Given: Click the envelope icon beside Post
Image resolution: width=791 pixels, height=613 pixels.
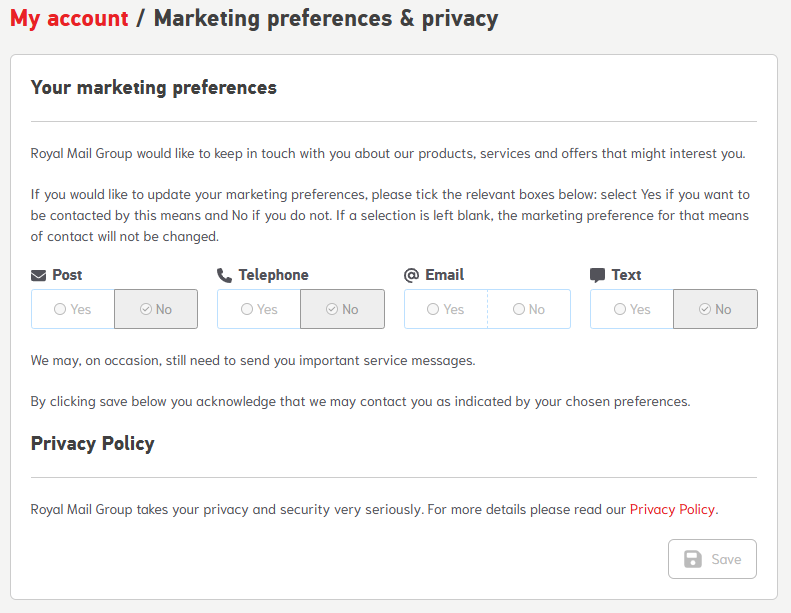Looking at the screenshot, I should [x=38, y=275].
